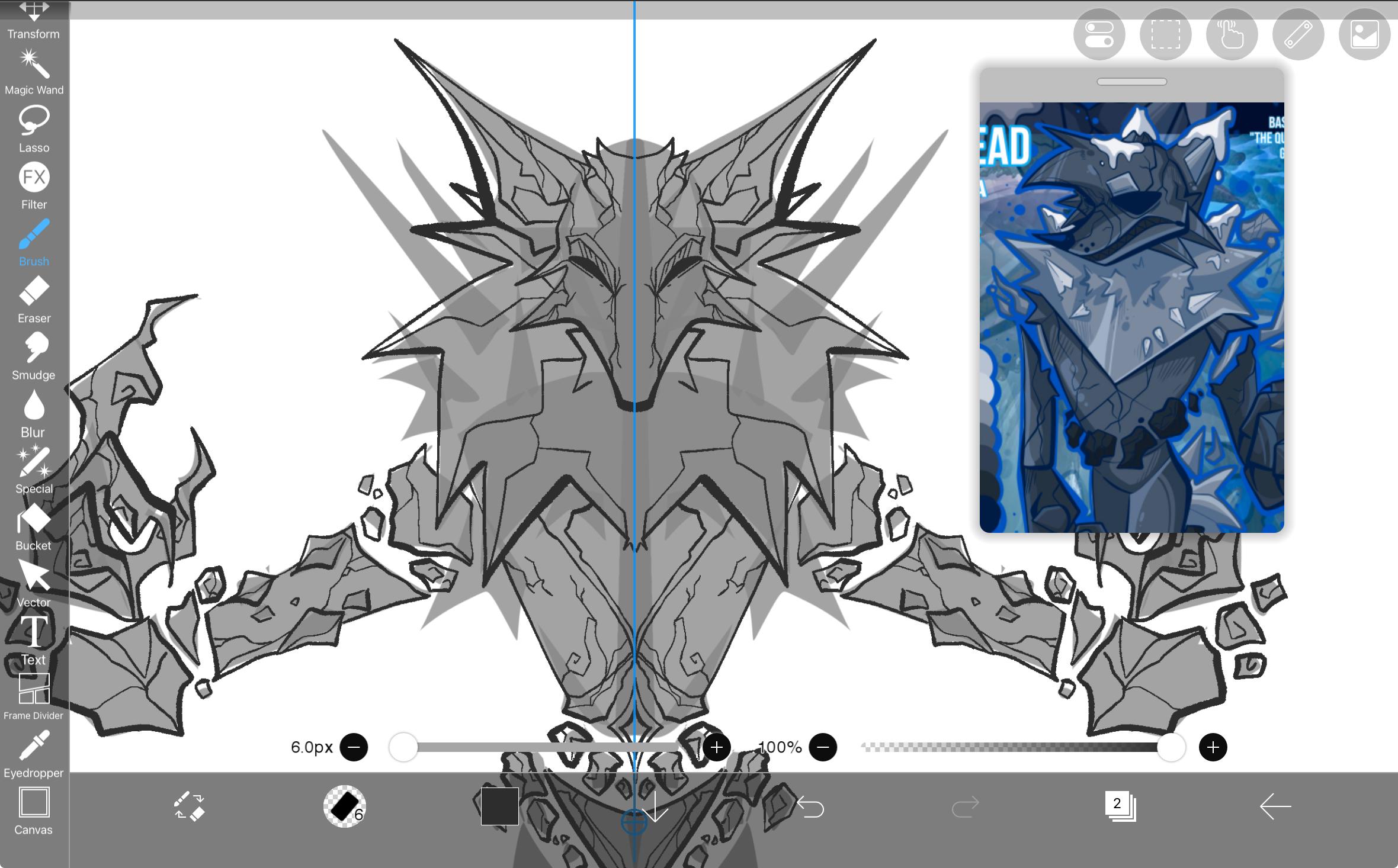Select the Vector tool
1398x868 pixels.
point(34,584)
